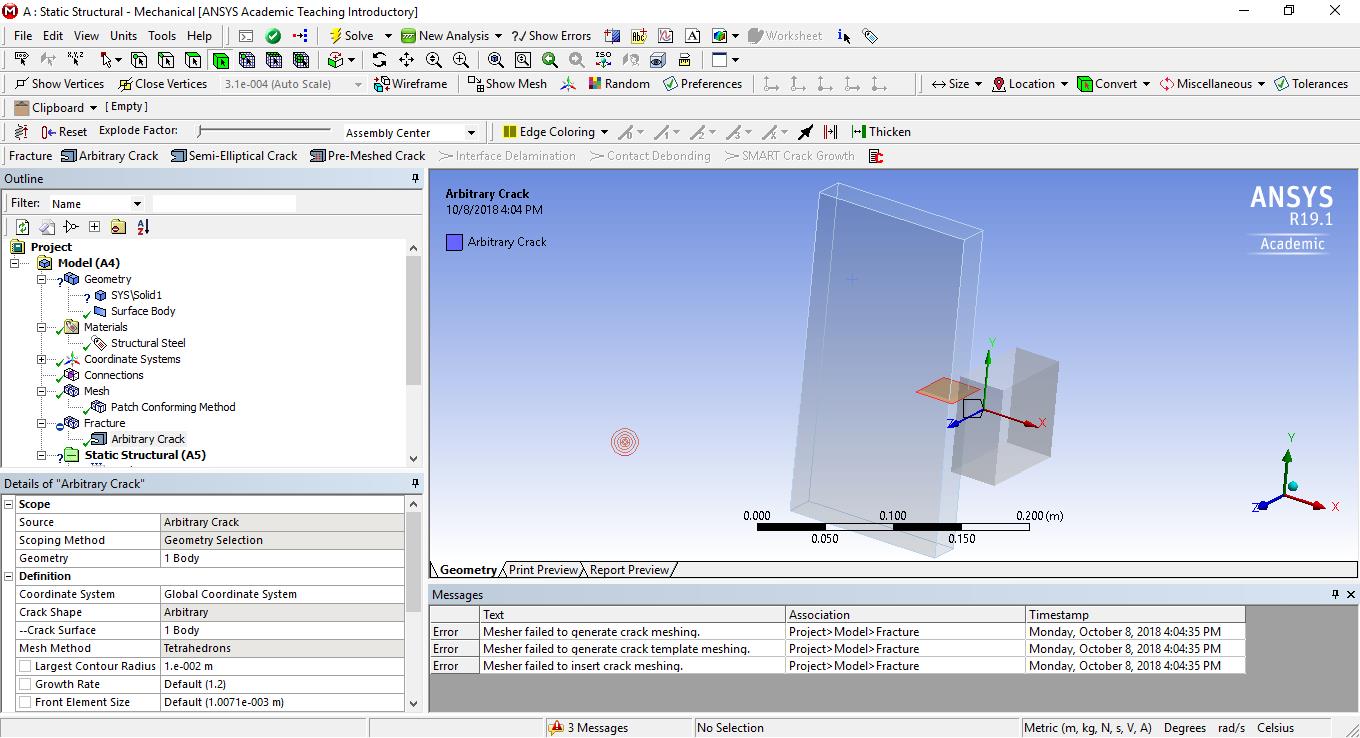Toggle Show Vertices
This screenshot has height=738, width=1360.
(59, 84)
